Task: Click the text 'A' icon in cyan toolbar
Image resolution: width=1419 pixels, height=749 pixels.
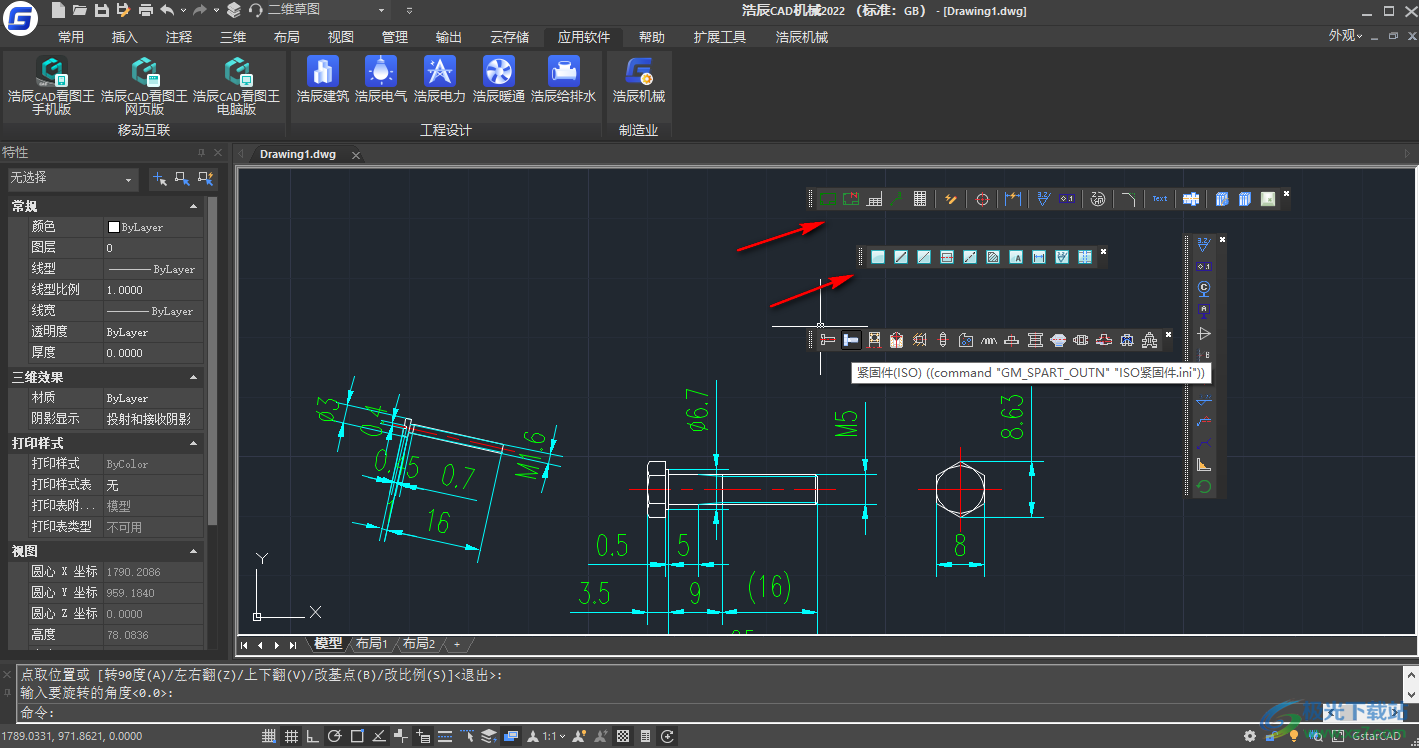Action: 1015,257
